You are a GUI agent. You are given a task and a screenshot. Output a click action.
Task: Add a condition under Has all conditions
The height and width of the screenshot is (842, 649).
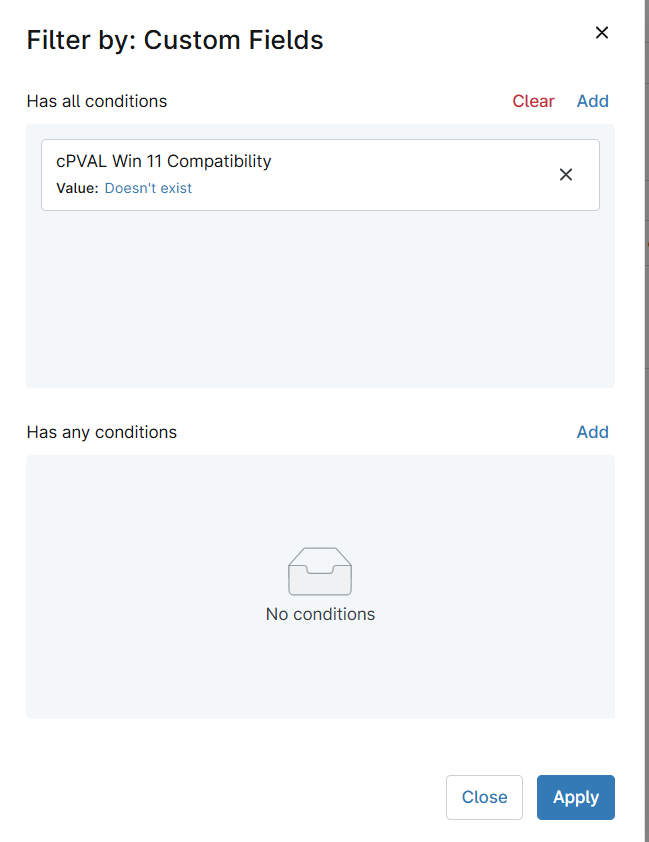[593, 101]
